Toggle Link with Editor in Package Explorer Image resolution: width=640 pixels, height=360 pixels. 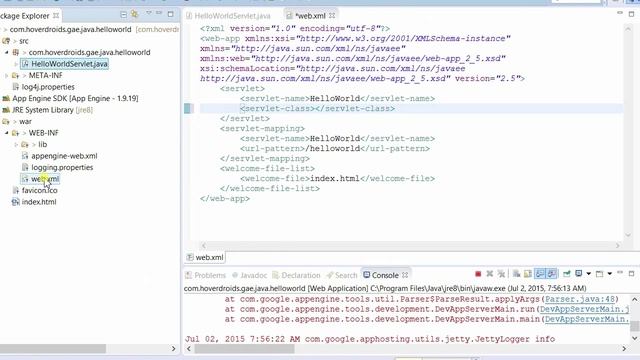pyautogui.click(x=135, y=15)
